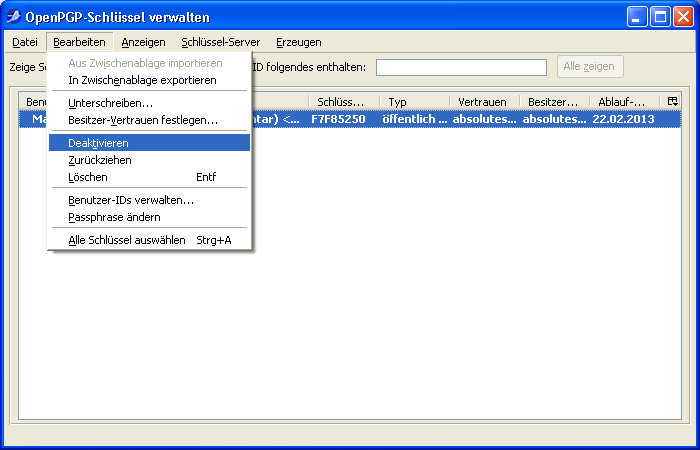The height and width of the screenshot is (450, 700).
Task: Sort by Ablauf-… column header
Action: [625, 102]
